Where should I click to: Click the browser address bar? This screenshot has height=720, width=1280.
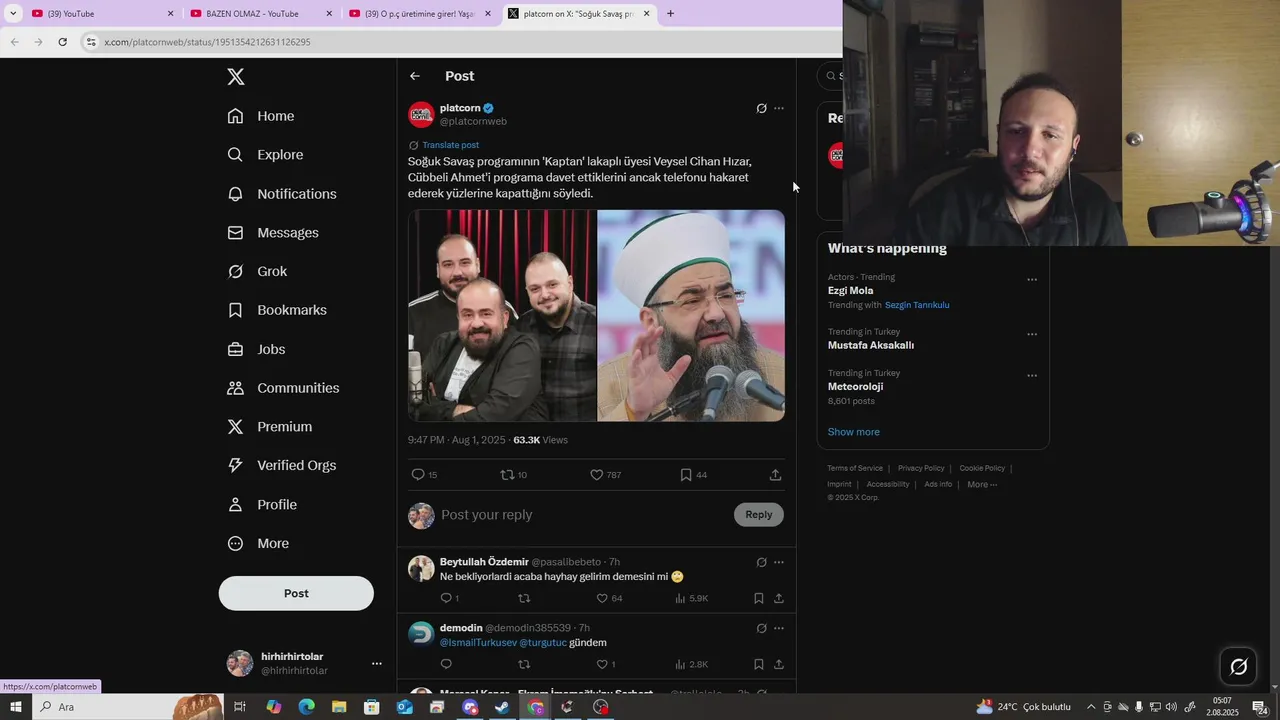pos(460,42)
